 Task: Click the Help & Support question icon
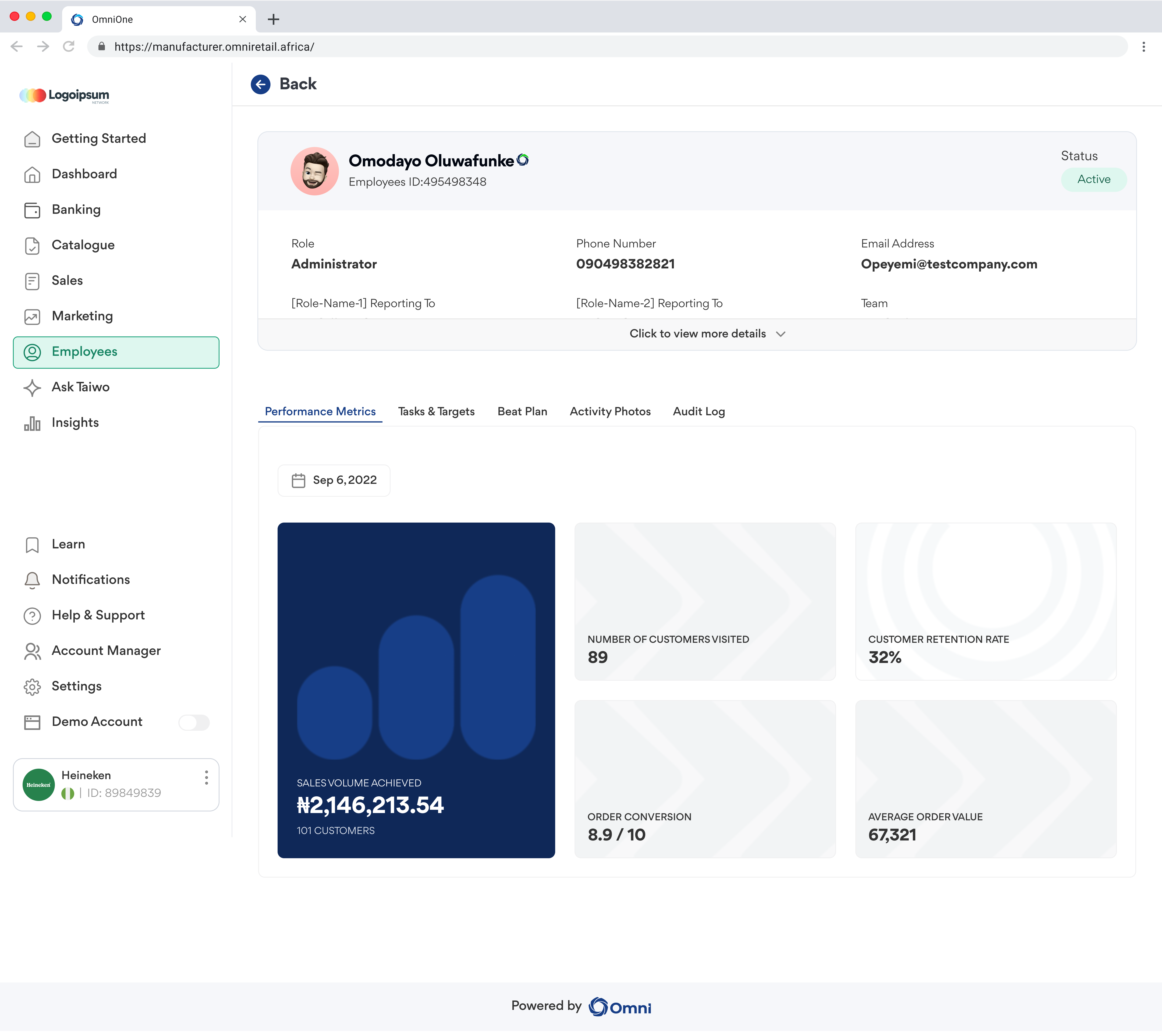pos(33,616)
